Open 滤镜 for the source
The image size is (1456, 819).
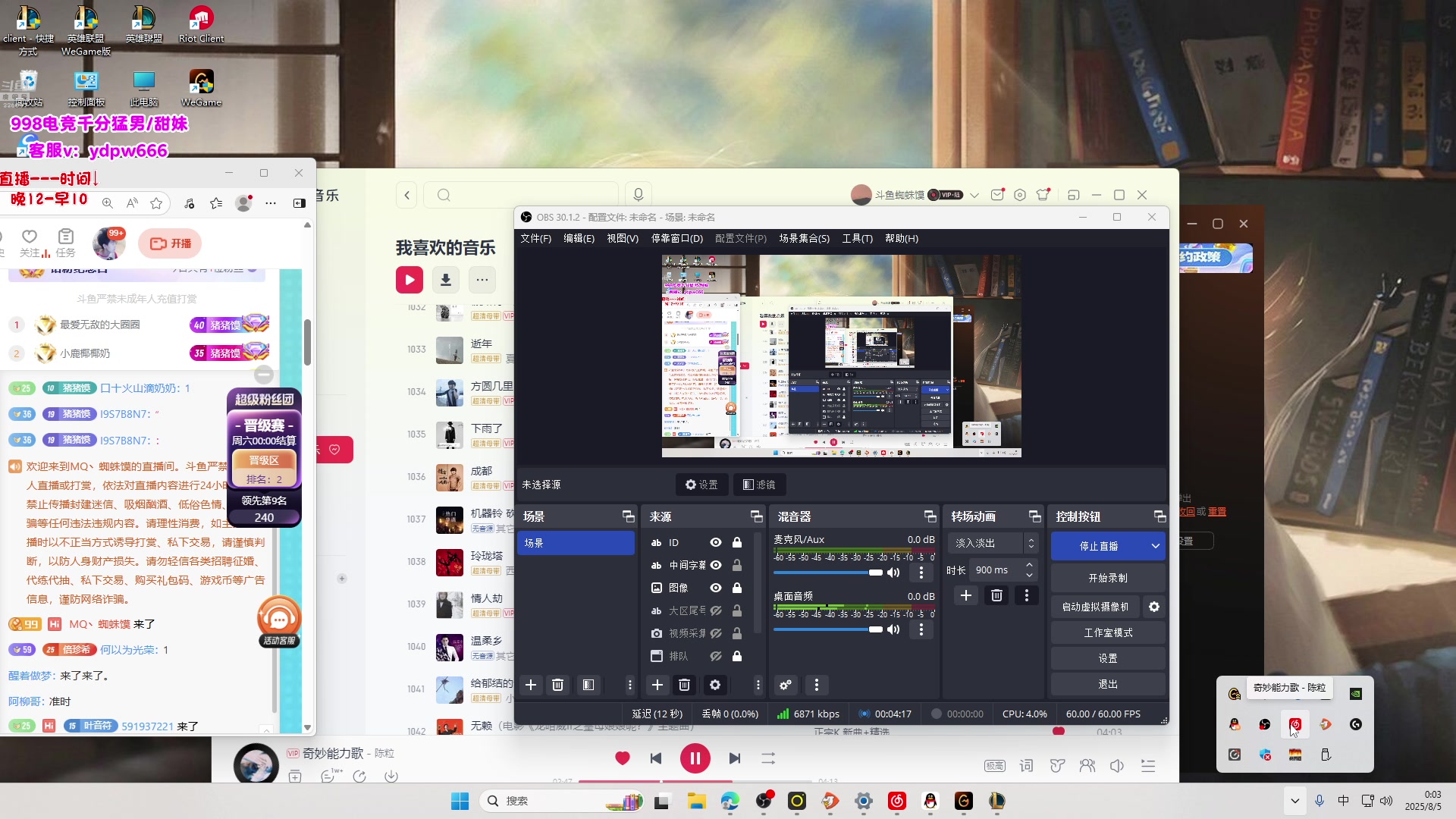tap(759, 485)
